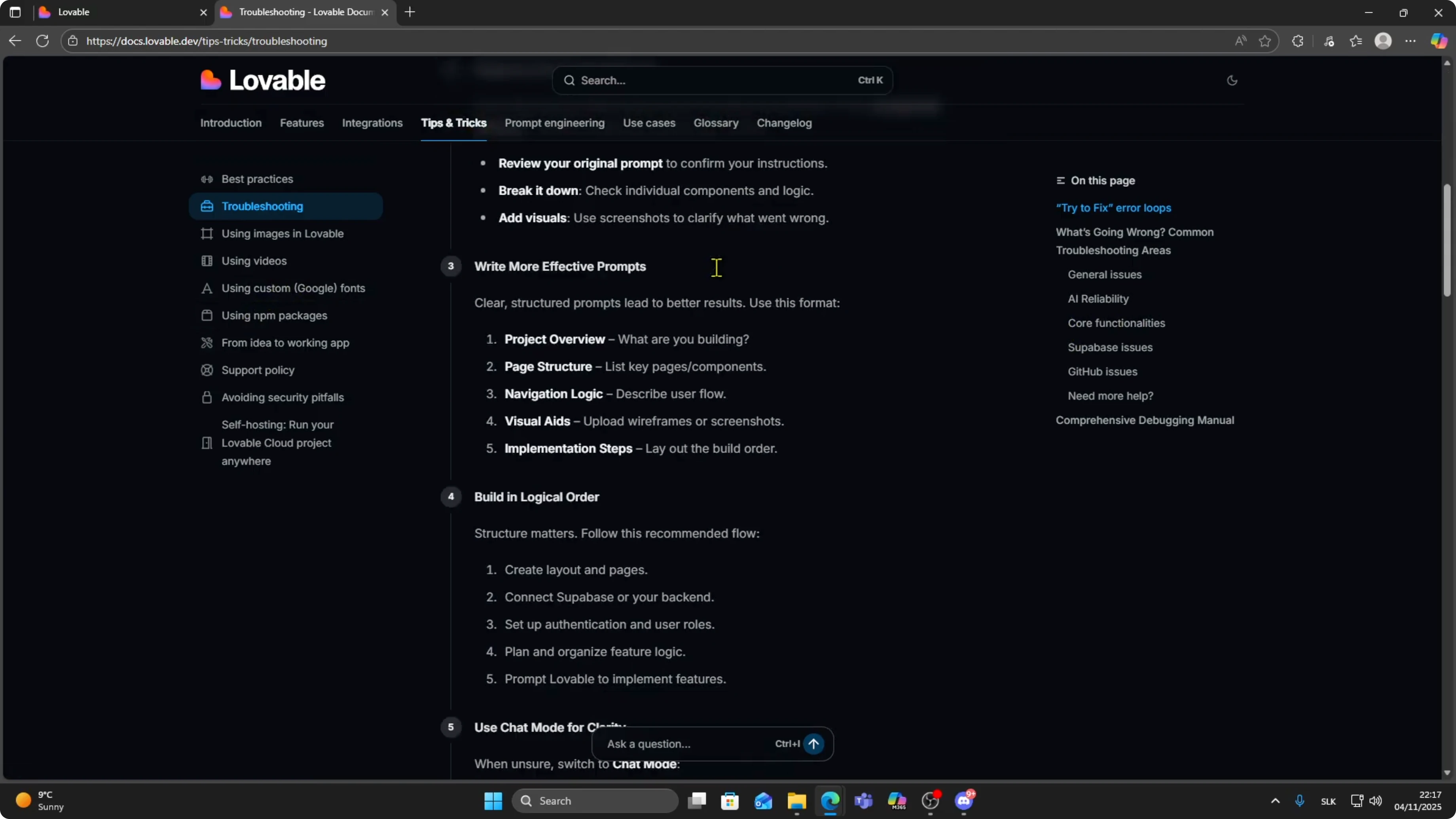Jump to Comprehensive Debugging Manual
Screen dimensions: 1456x819
pyautogui.click(x=1145, y=420)
